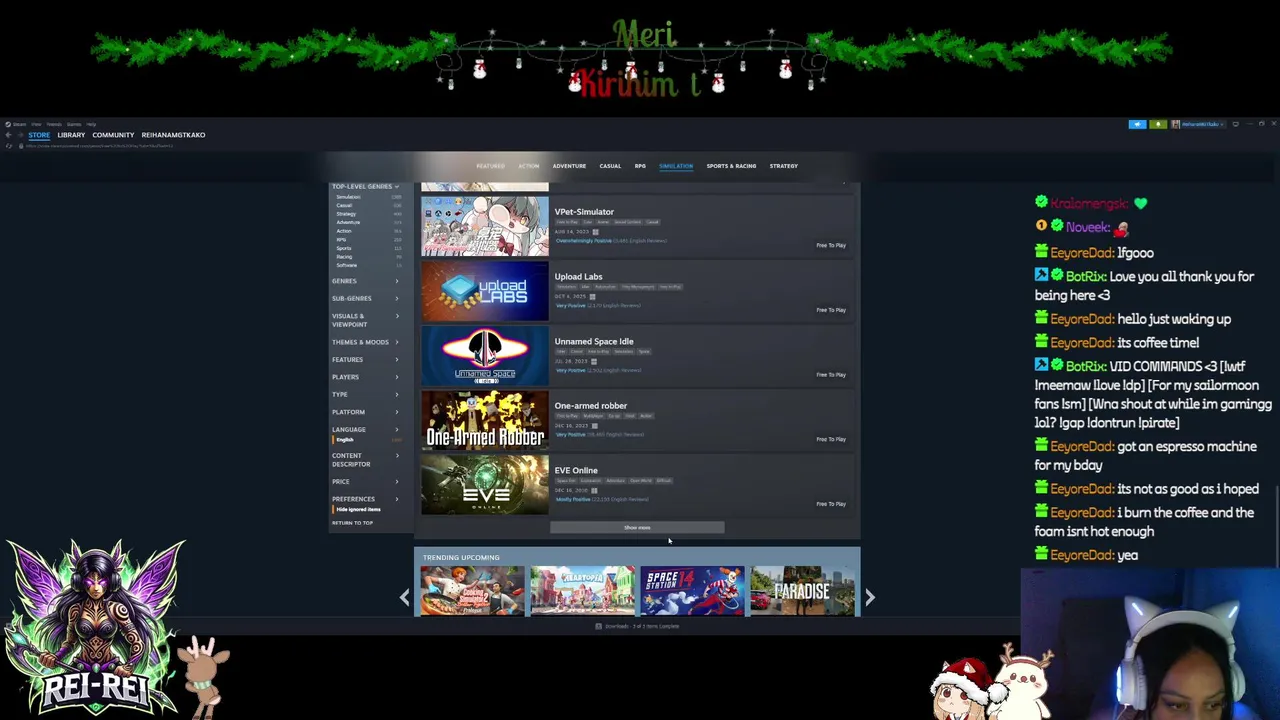Open EVE Online game title
Image resolution: width=1280 pixels, height=720 pixels.
[576, 471]
